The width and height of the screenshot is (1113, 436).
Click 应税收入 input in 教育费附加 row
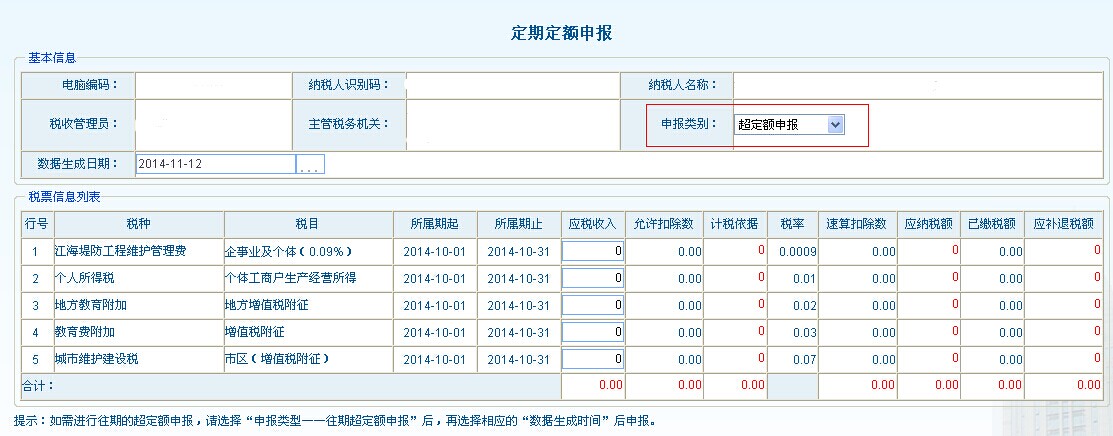click(593, 332)
